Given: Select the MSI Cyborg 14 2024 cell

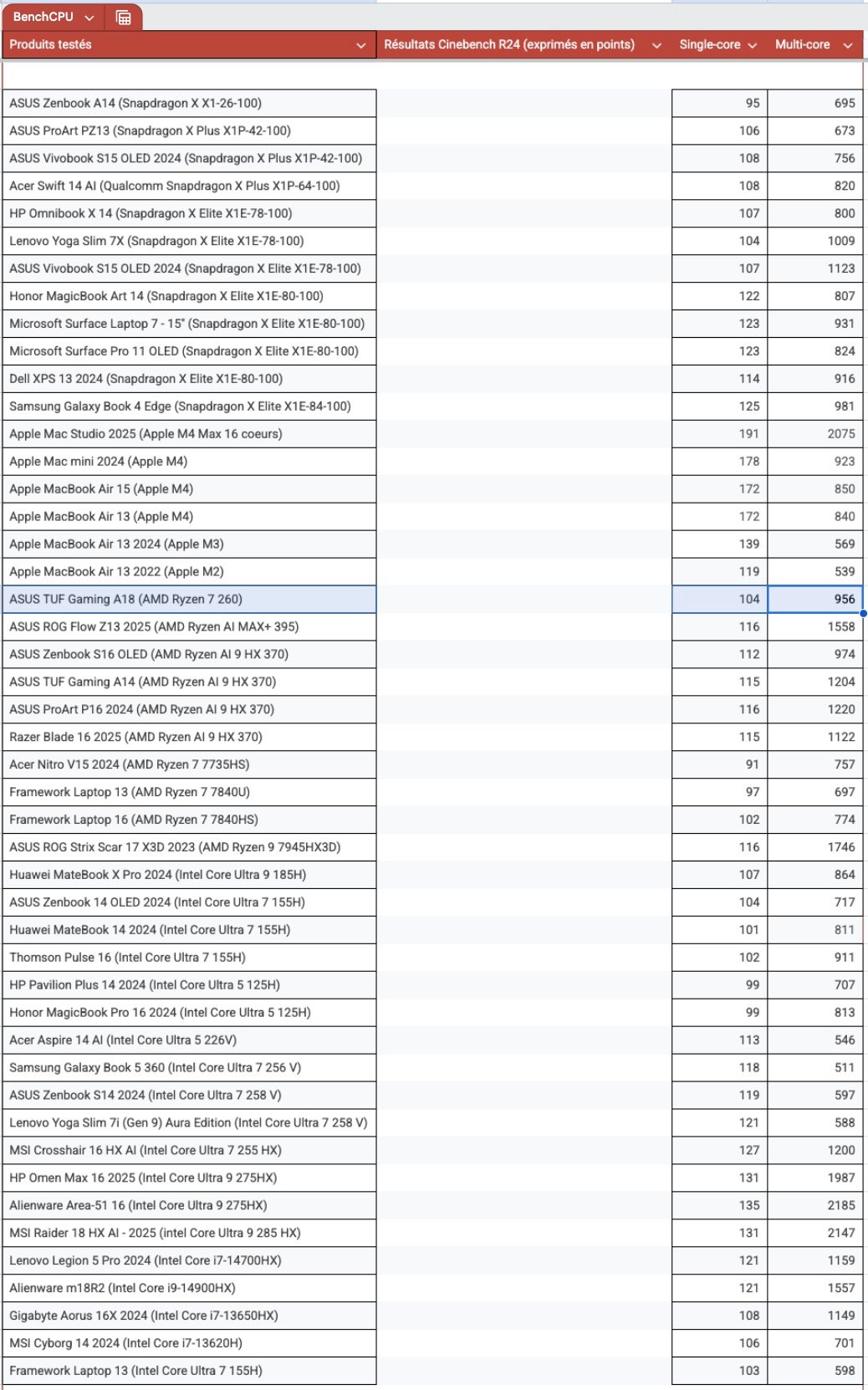Looking at the screenshot, I should pyautogui.click(x=189, y=1344).
